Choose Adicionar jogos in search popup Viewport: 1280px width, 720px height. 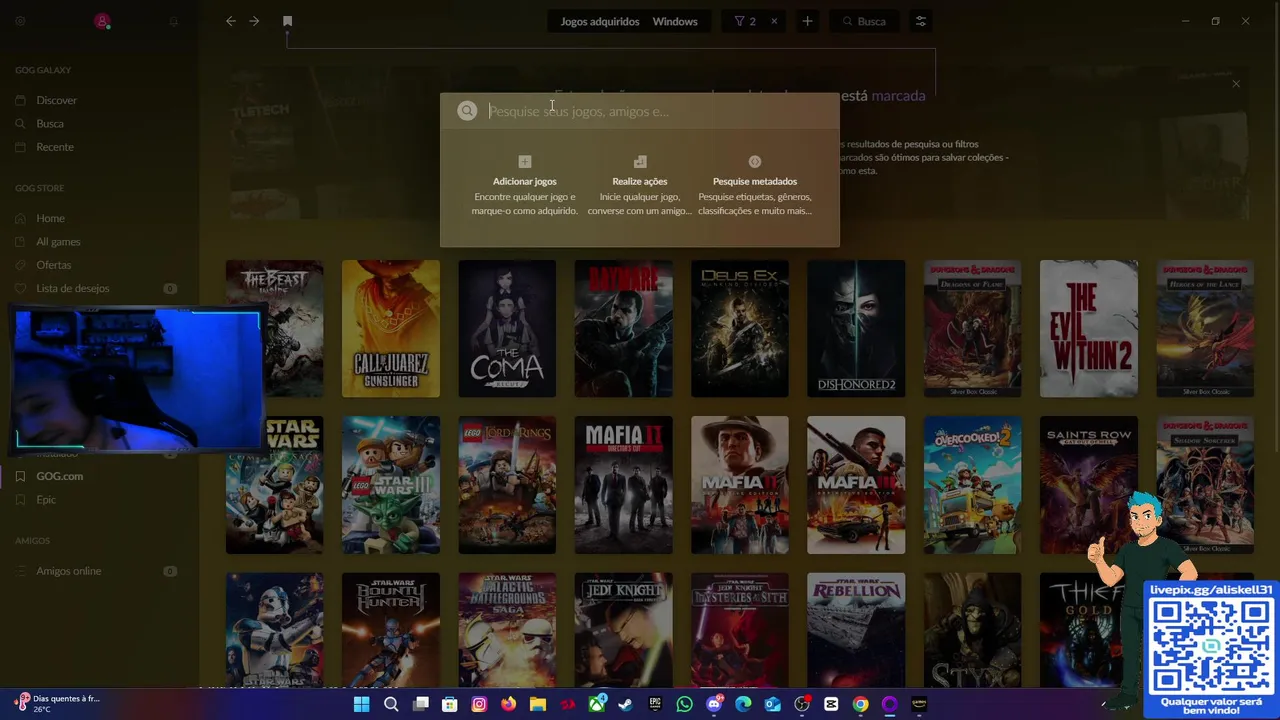[x=524, y=187]
